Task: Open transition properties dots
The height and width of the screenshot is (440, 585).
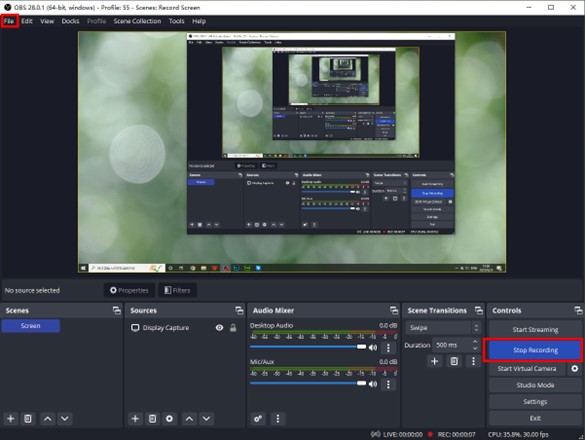Action: (473, 361)
